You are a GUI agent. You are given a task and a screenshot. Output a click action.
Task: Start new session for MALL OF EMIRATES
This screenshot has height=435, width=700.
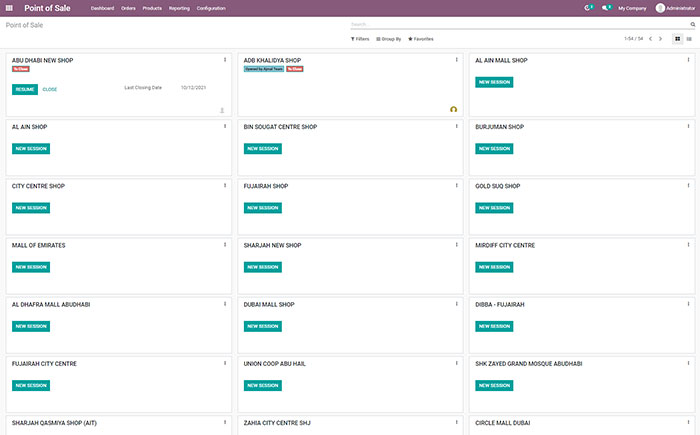(x=31, y=267)
